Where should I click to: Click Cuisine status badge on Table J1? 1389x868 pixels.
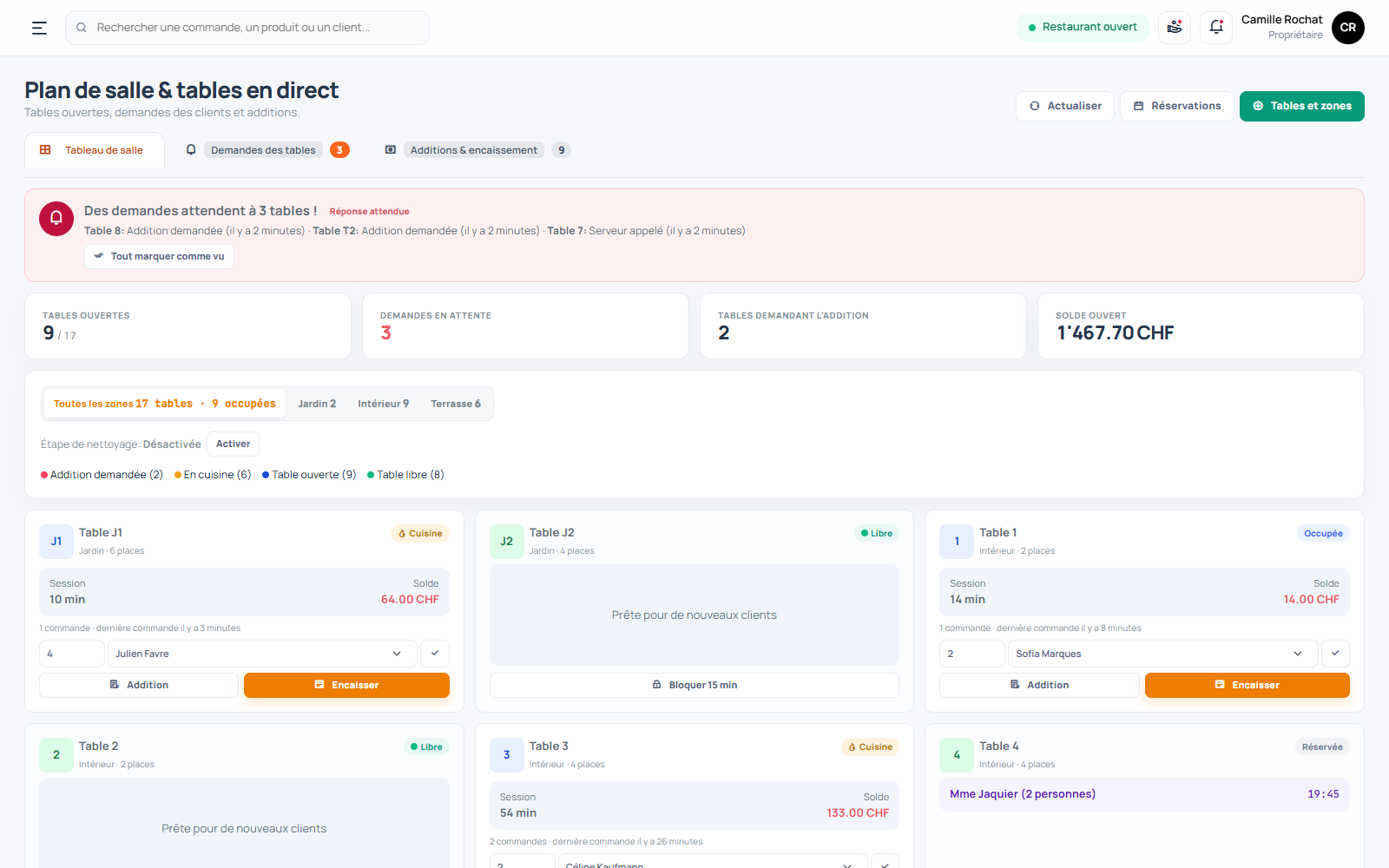tap(420, 534)
